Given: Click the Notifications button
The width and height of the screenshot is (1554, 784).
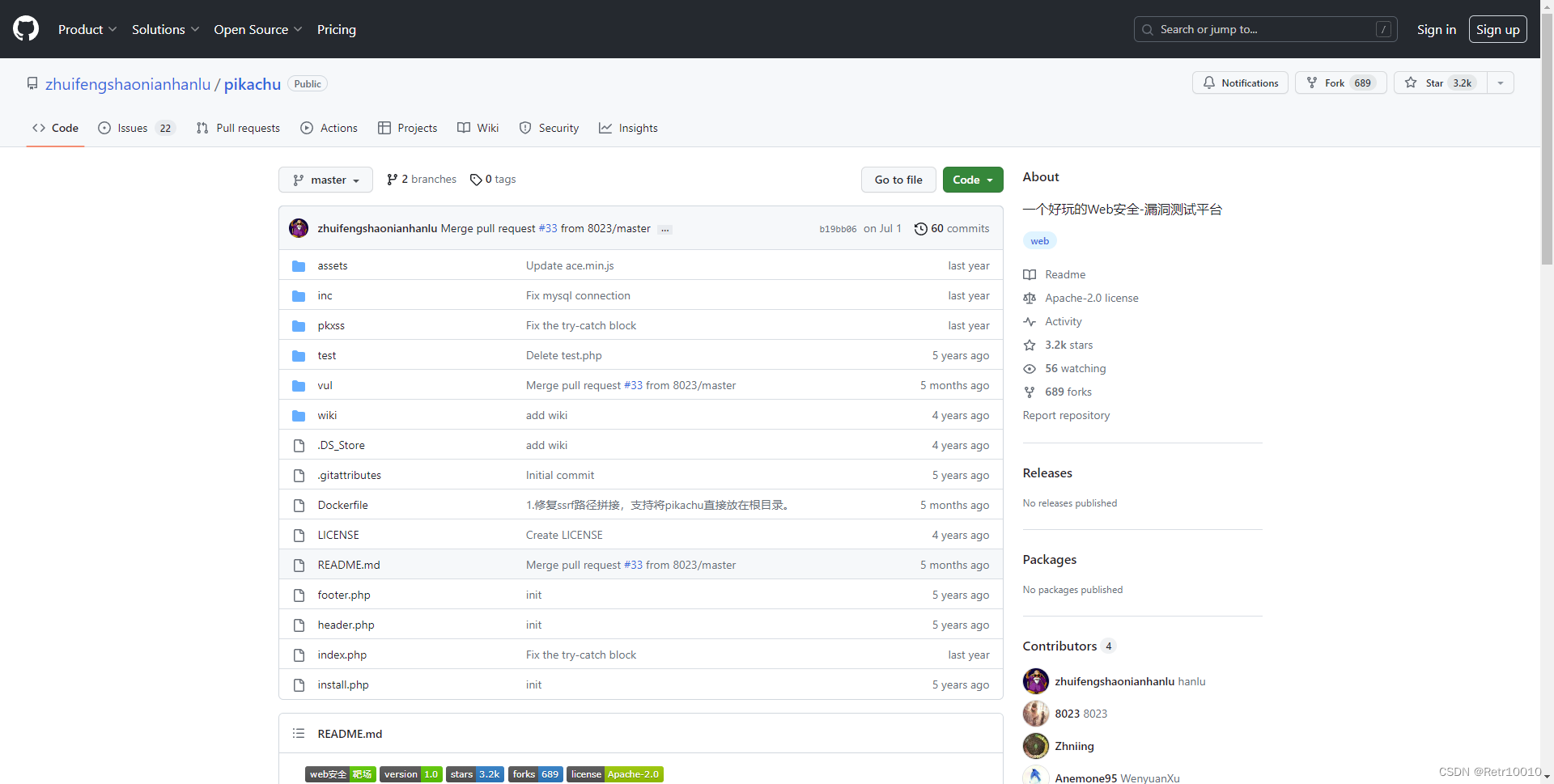Looking at the screenshot, I should (x=1240, y=83).
